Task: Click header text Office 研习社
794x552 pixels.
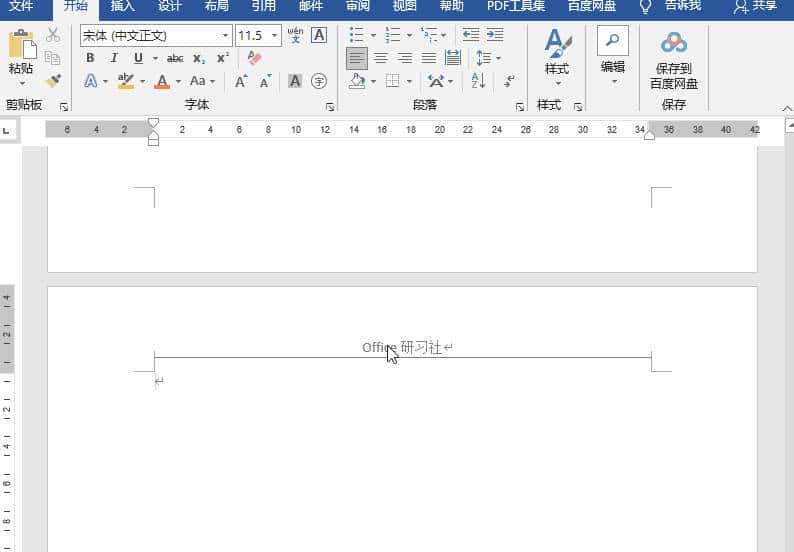Action: pyautogui.click(x=402, y=347)
